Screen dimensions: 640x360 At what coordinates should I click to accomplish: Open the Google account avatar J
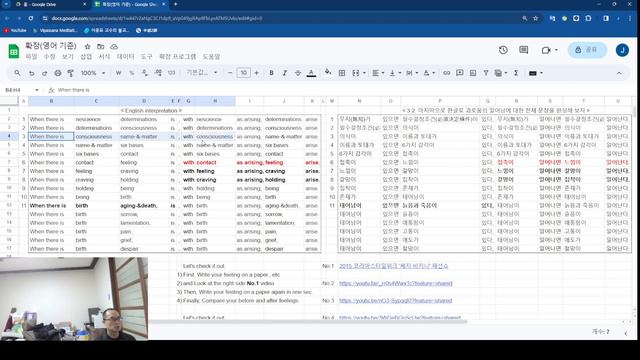click(622, 50)
